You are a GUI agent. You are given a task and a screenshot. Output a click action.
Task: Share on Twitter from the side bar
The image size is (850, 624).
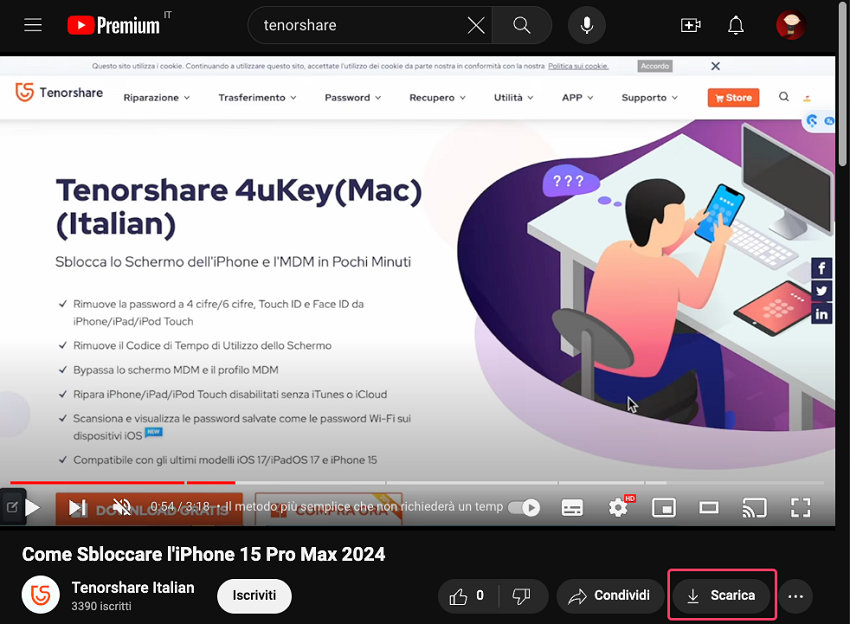point(821,291)
